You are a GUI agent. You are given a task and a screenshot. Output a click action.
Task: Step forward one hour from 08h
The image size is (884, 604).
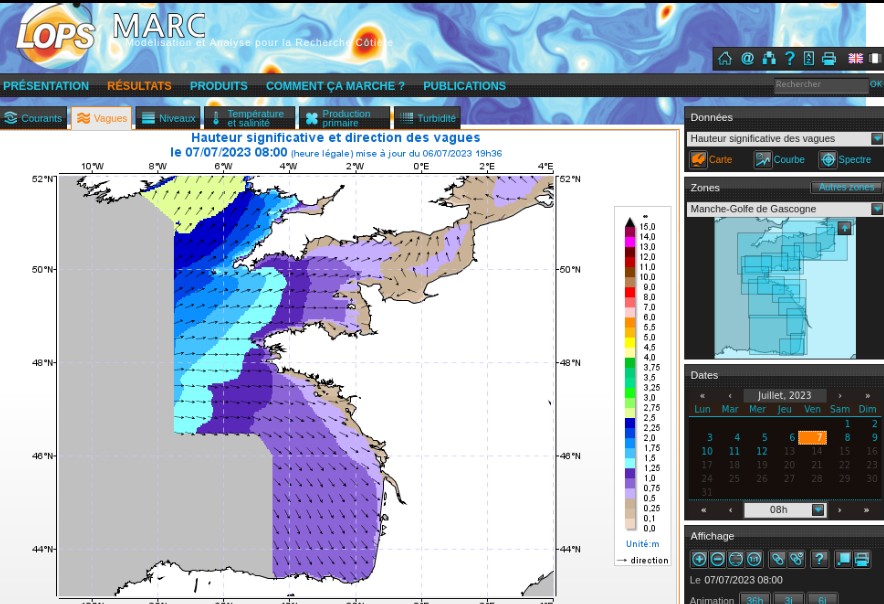839,510
